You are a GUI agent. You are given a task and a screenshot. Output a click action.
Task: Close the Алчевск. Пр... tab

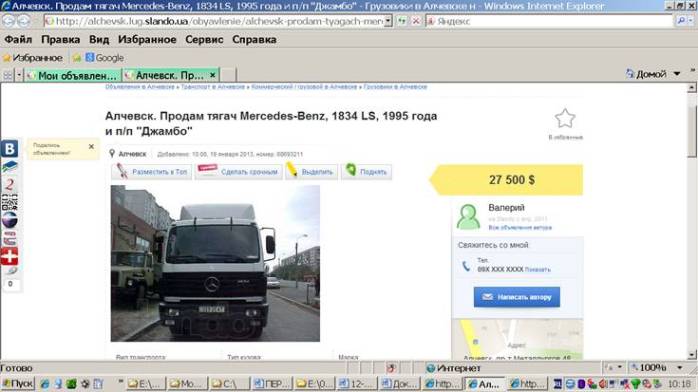click(x=213, y=75)
